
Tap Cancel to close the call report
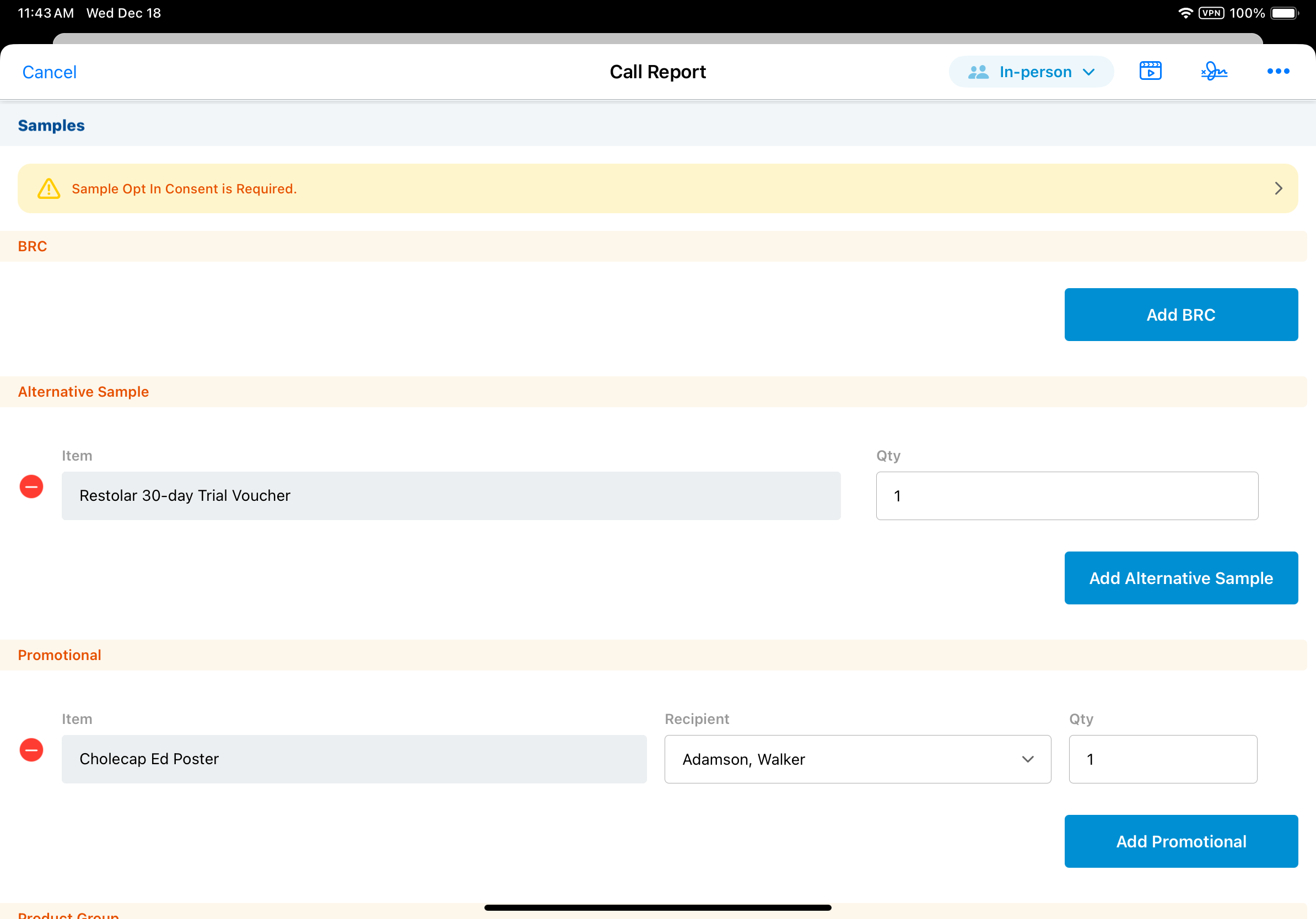coord(49,72)
